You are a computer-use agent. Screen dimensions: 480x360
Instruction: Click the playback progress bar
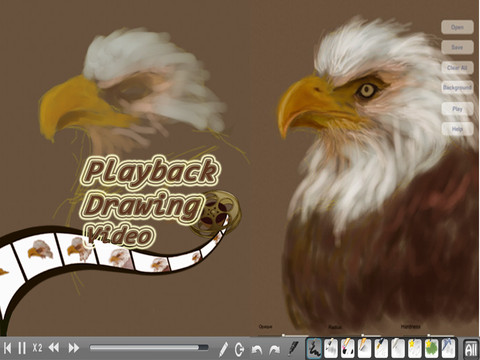pos(149,348)
